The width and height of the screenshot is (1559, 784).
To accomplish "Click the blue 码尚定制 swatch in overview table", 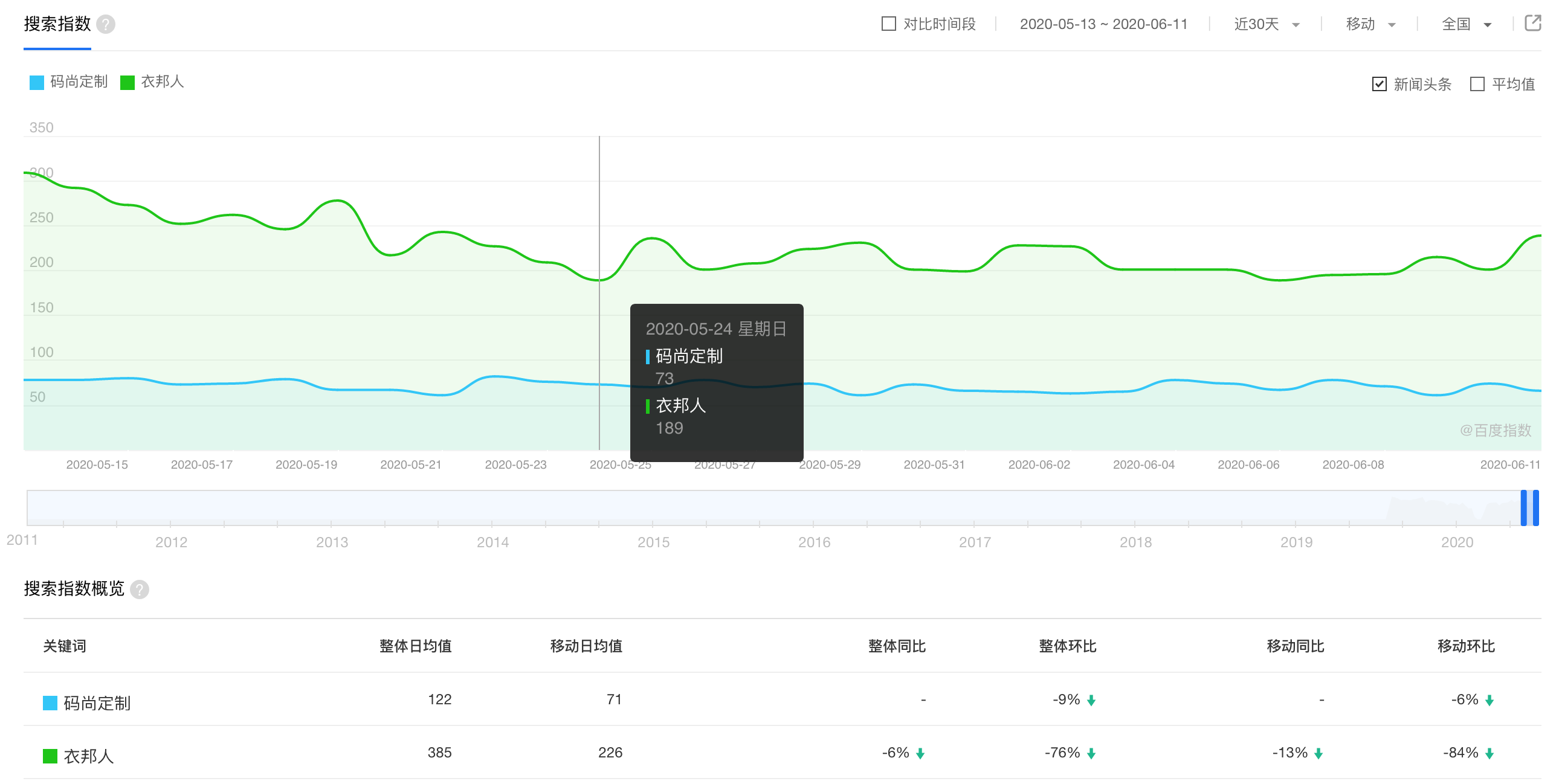I will 50,702.
